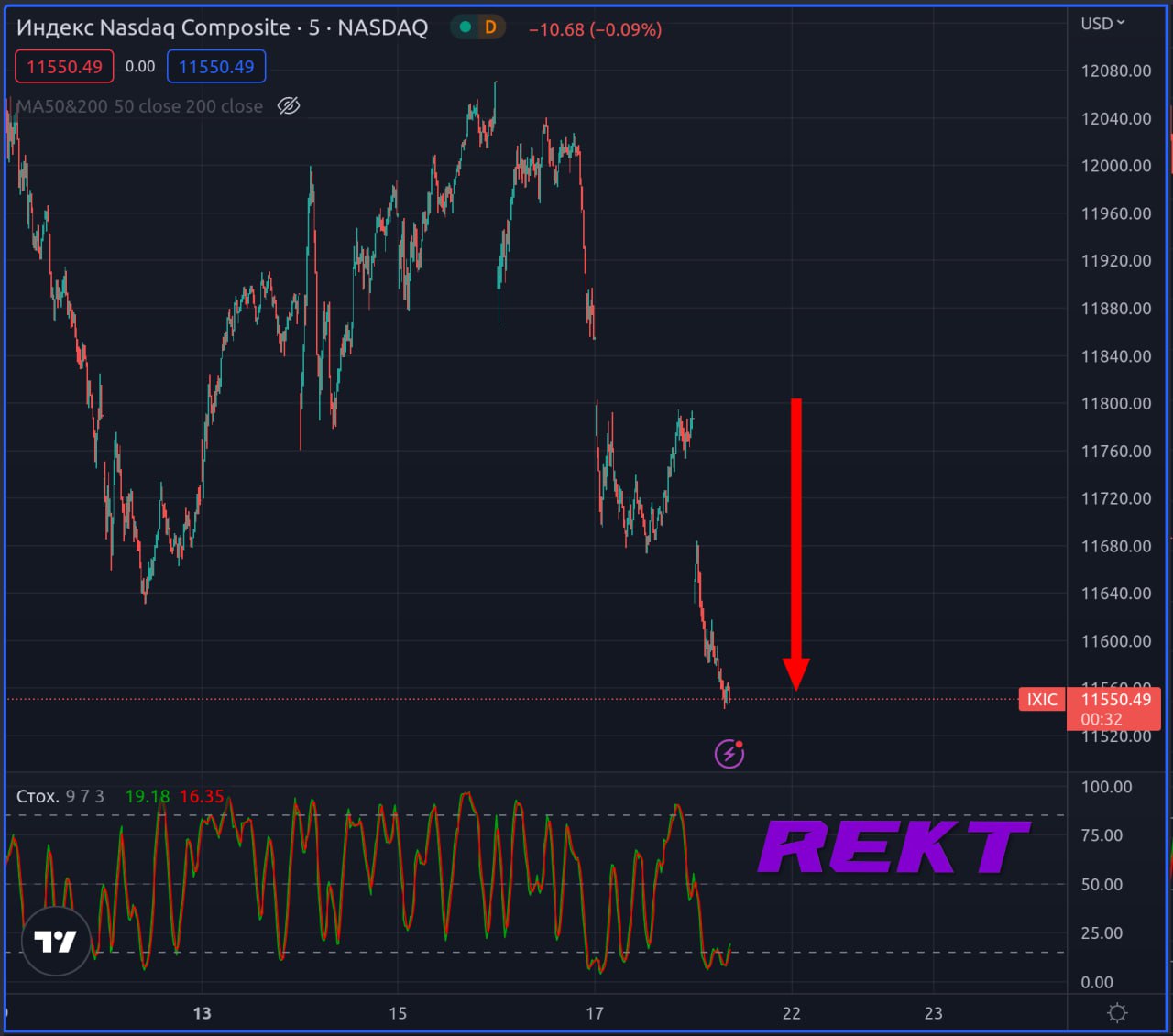
Task: Click the 50.00 stochastic scale label
Action: coord(1102,885)
